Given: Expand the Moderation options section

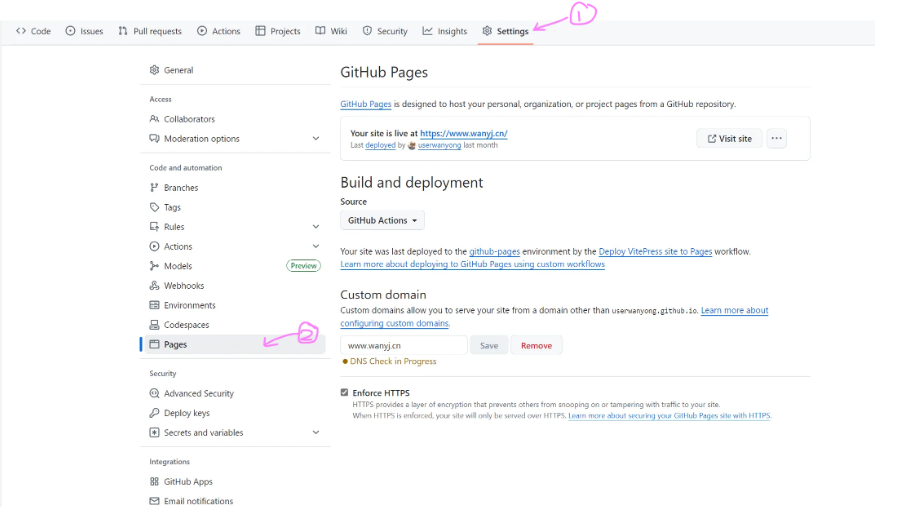Looking at the screenshot, I should [316, 139].
